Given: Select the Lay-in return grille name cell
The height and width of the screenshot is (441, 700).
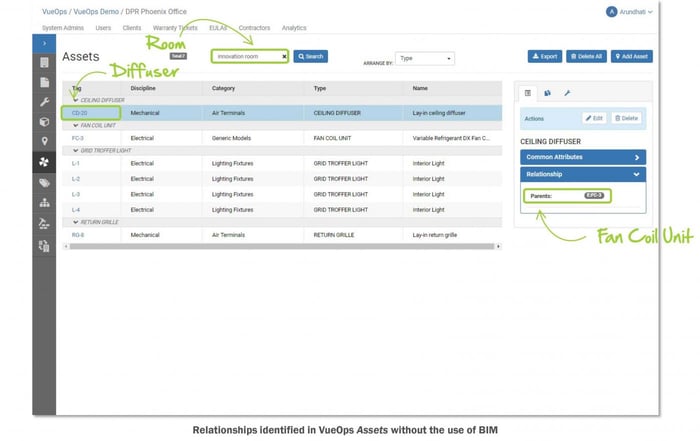Looking at the screenshot, I should (x=435, y=235).
